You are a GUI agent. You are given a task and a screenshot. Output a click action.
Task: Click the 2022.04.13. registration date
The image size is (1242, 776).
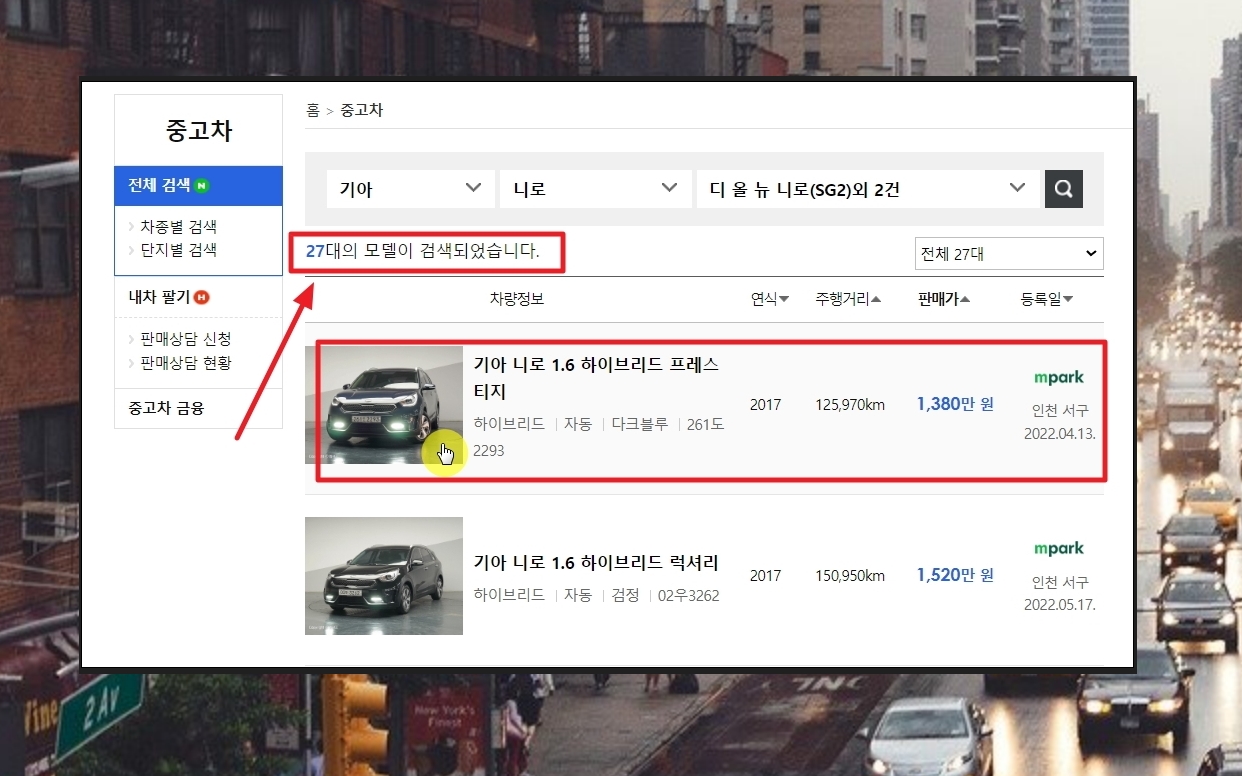1060,434
